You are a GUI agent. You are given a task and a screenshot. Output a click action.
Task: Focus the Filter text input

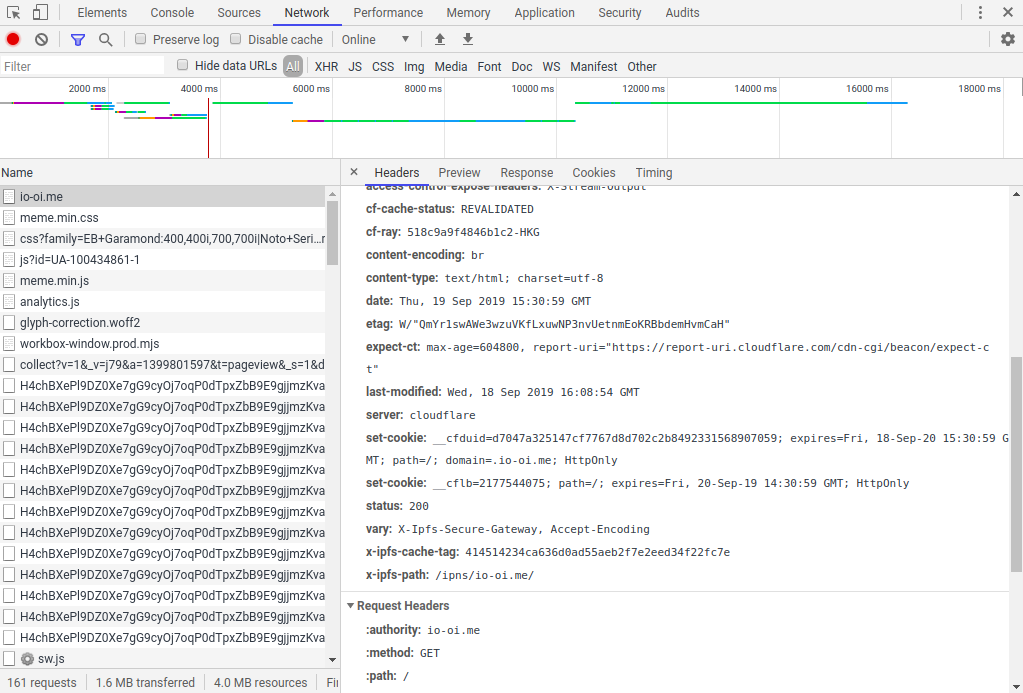82,66
